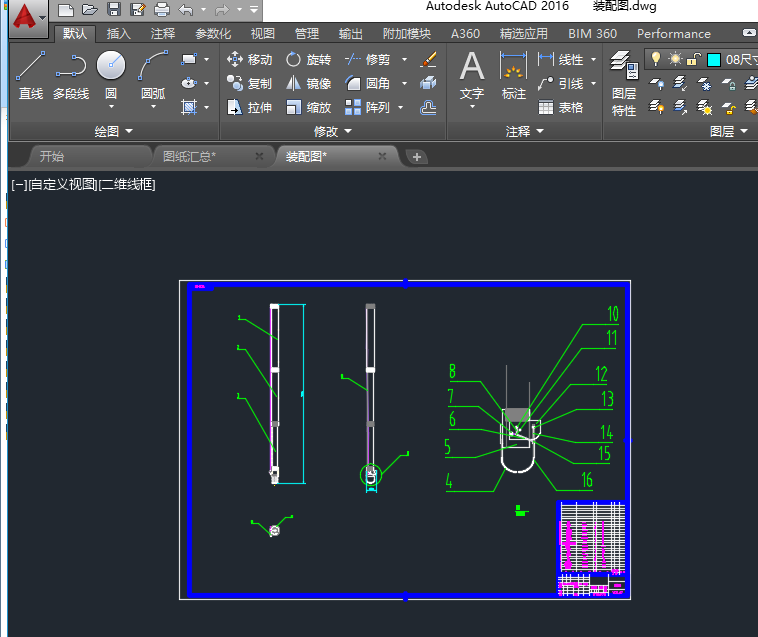Click the cyan layer color swatch
This screenshot has width=758, height=637.
click(x=714, y=59)
